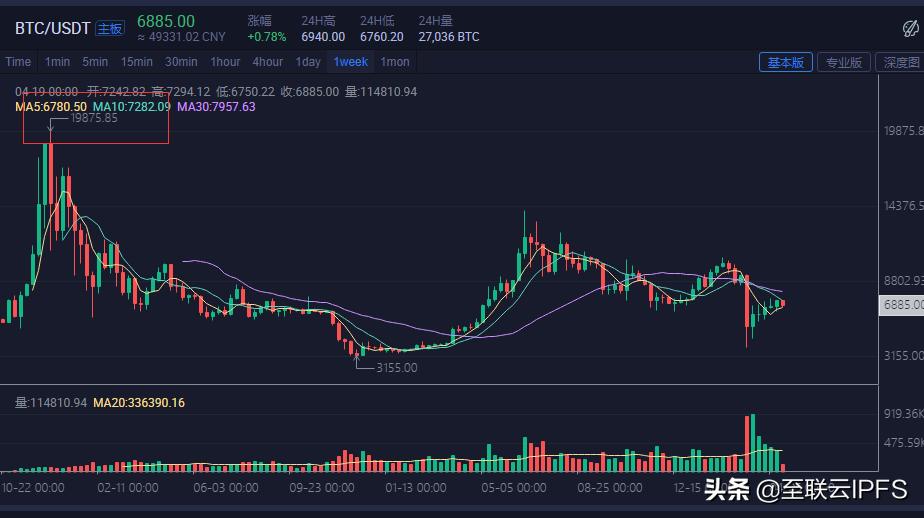Switch to the 5min interval
This screenshot has width=924, height=518.
[x=95, y=62]
